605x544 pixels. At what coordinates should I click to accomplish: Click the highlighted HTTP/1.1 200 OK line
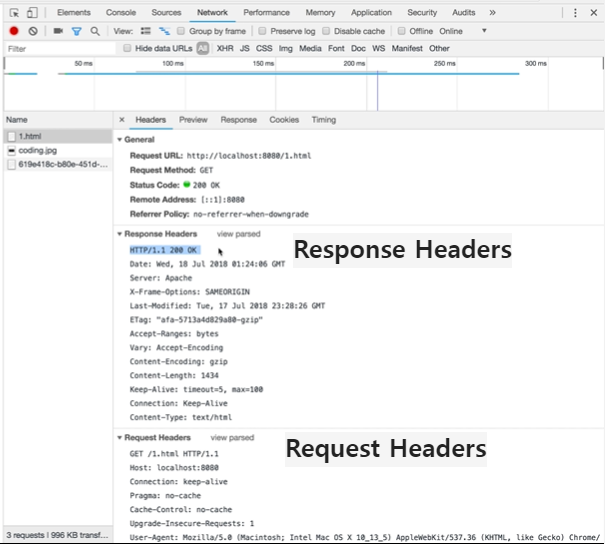coord(165,250)
